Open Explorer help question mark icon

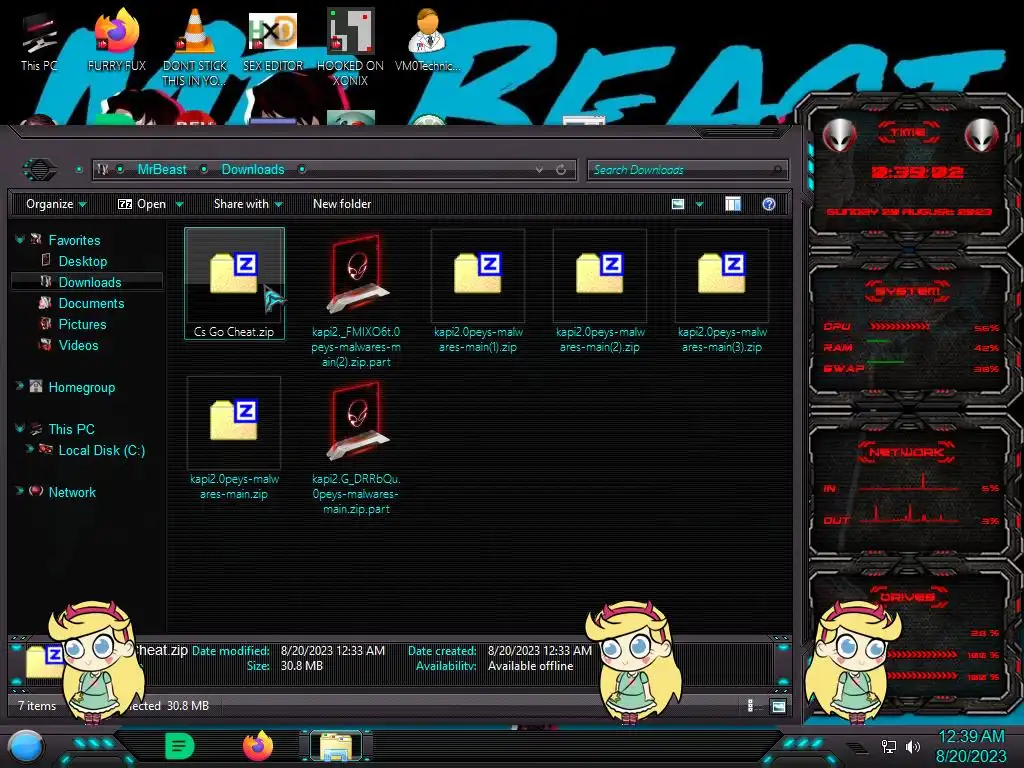click(x=769, y=204)
